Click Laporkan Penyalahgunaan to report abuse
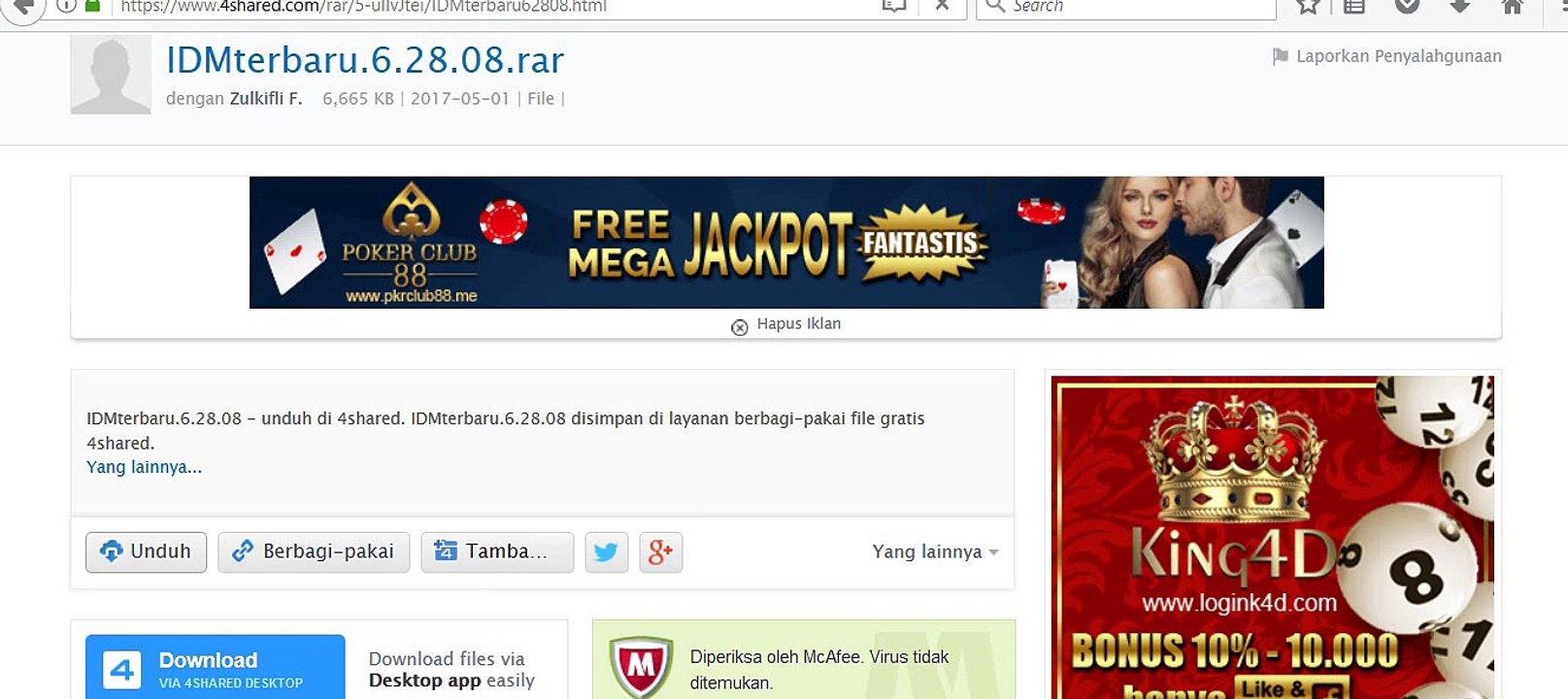Screen dimensions: 1568x699 click(1387, 56)
